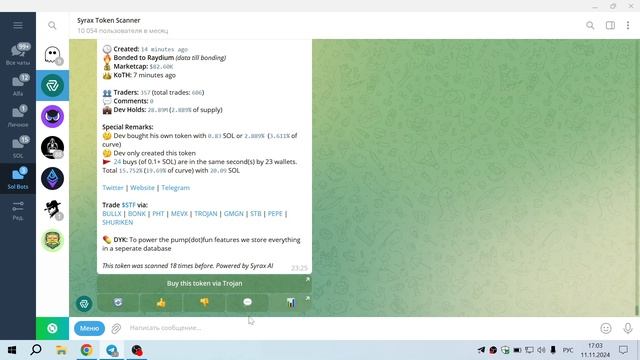Click the РУС language indicator
The width and height of the screenshot is (640, 360).
568,350
